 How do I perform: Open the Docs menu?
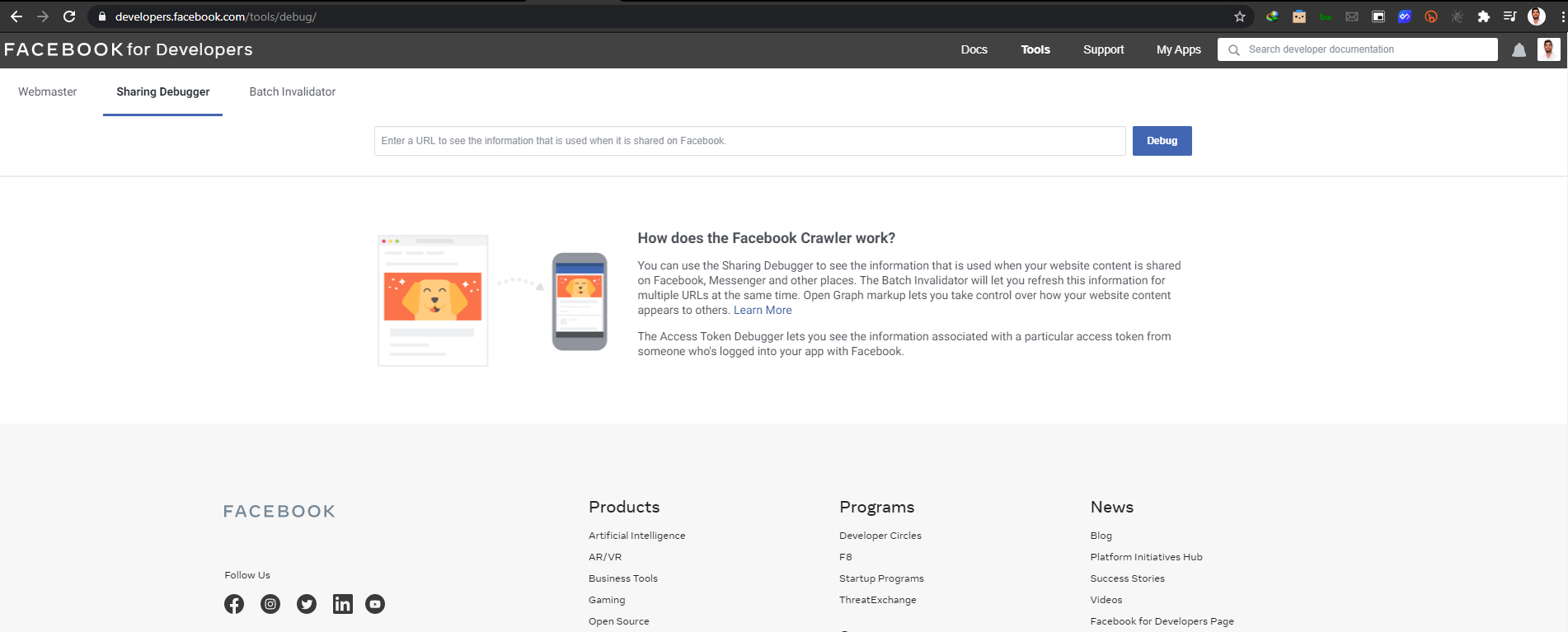click(974, 49)
